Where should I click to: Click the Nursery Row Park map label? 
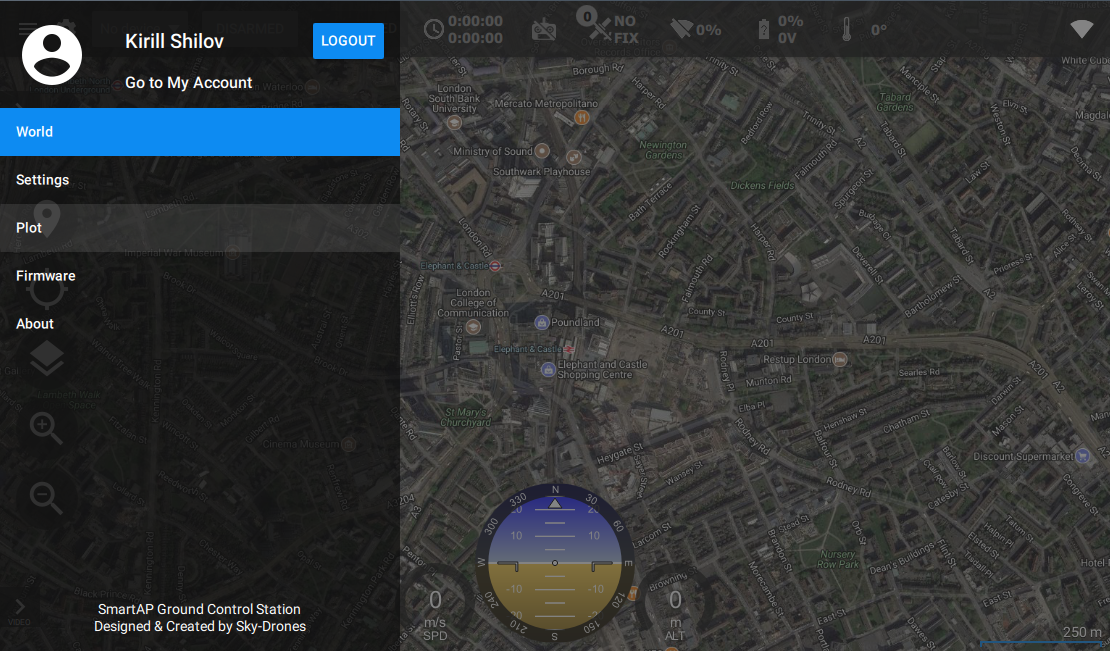(838, 559)
